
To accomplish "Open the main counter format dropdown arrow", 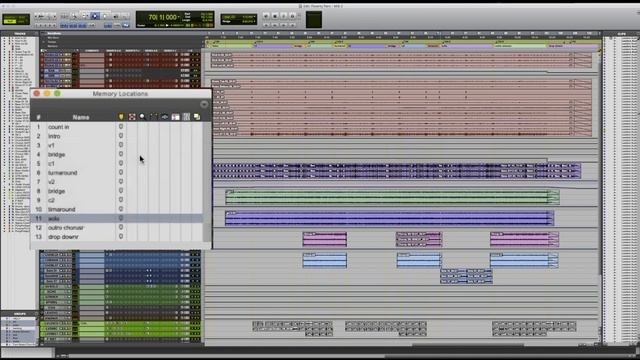I will point(180,17).
